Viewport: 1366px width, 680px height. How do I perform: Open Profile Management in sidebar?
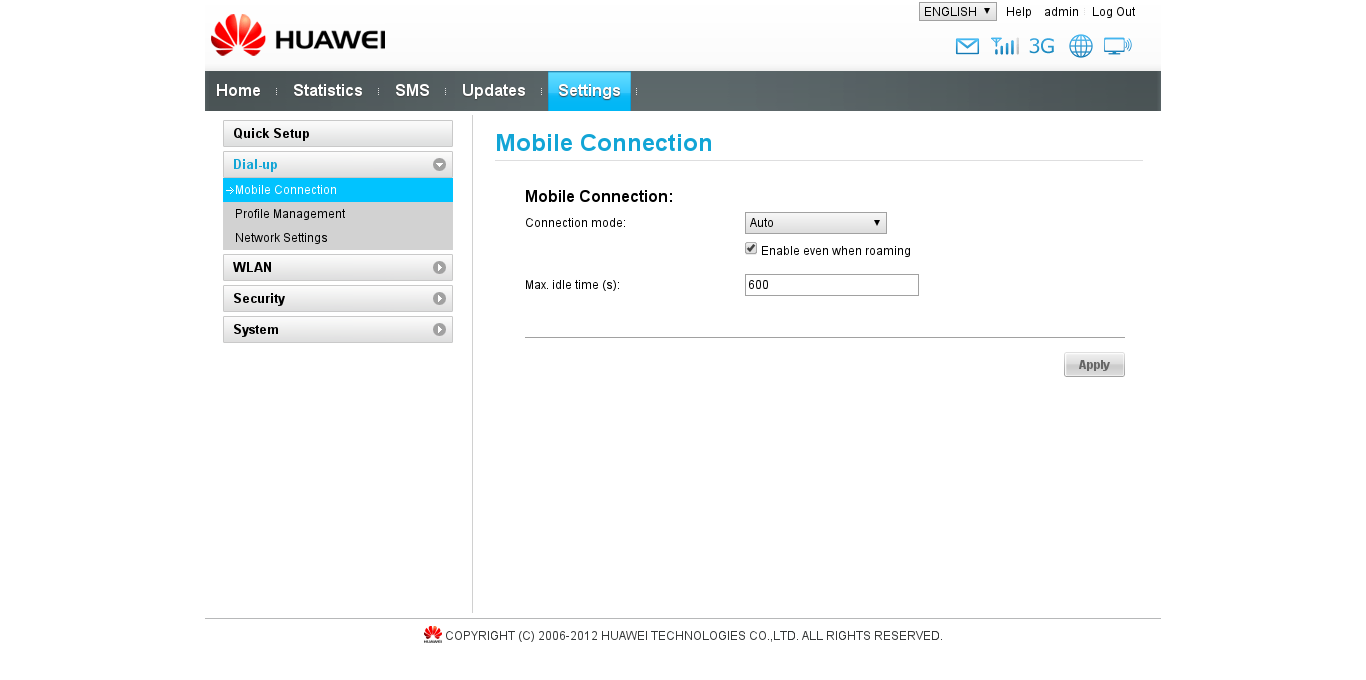click(x=338, y=214)
